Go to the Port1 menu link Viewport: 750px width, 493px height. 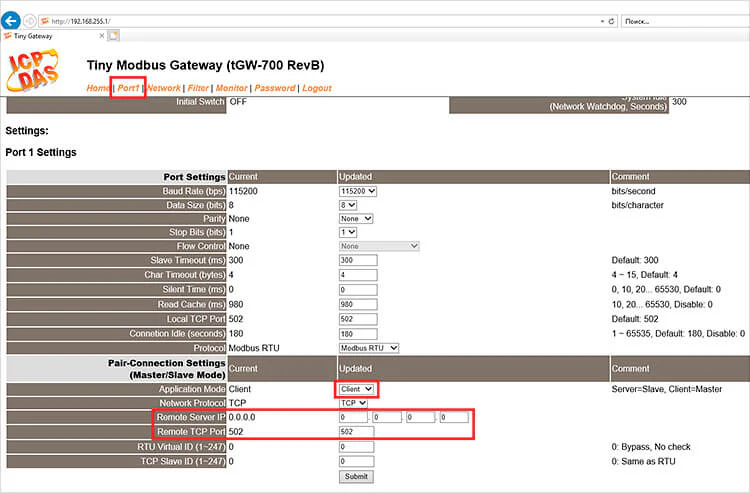pos(128,88)
